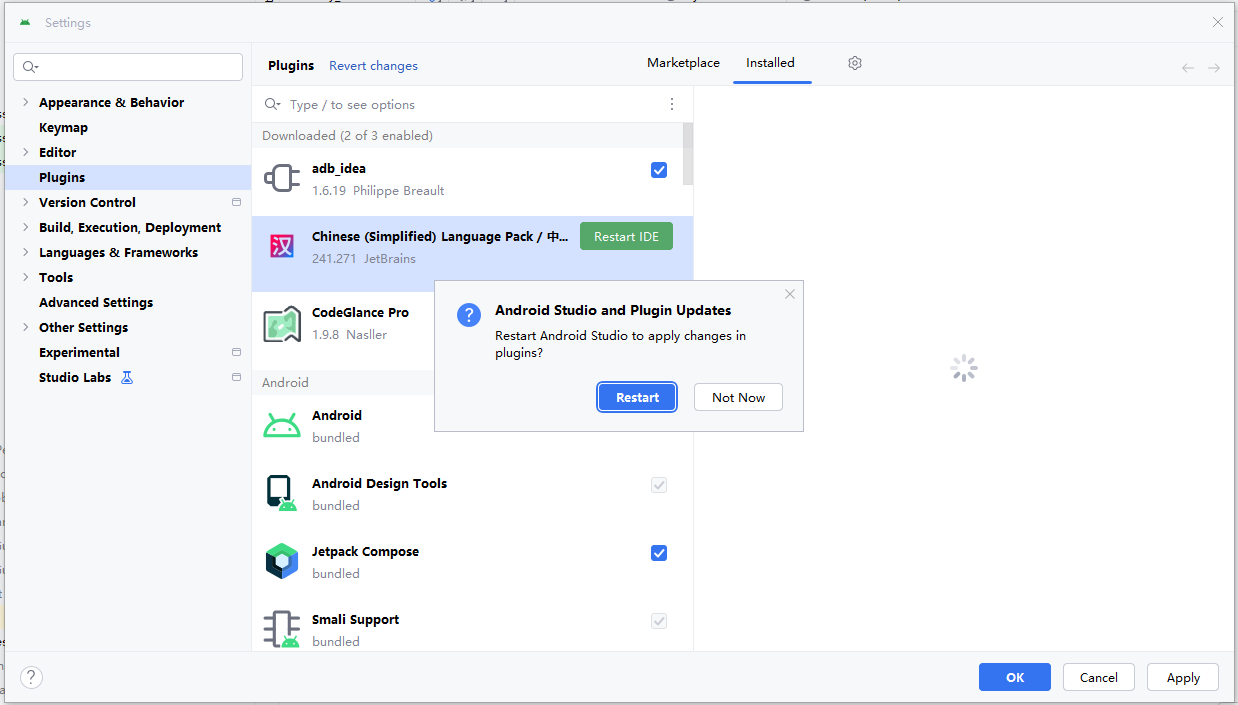Click the Studio Labs project-level settings icon
Image resolution: width=1238 pixels, height=705 pixels.
pos(237,377)
